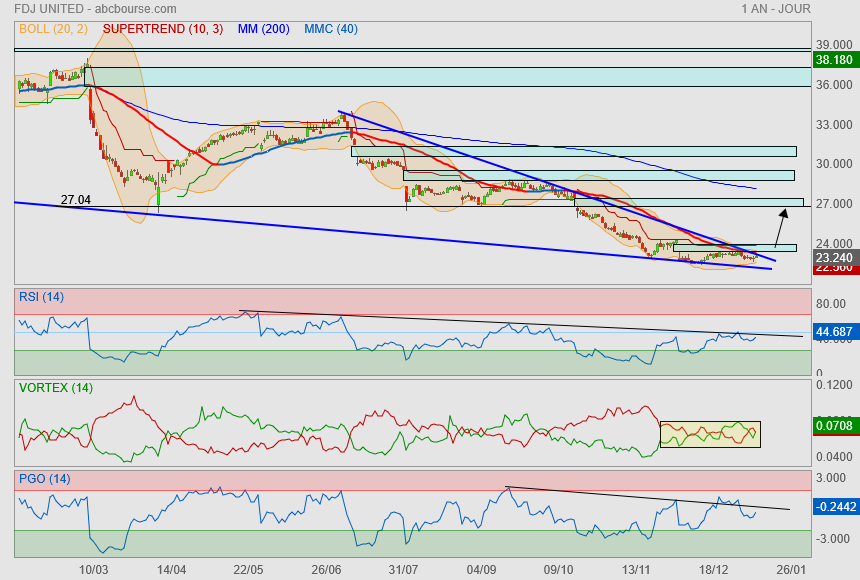860x580 pixels.
Task: Click the 1 AN - JOUR timeframe label
Action: pyautogui.click(x=776, y=9)
